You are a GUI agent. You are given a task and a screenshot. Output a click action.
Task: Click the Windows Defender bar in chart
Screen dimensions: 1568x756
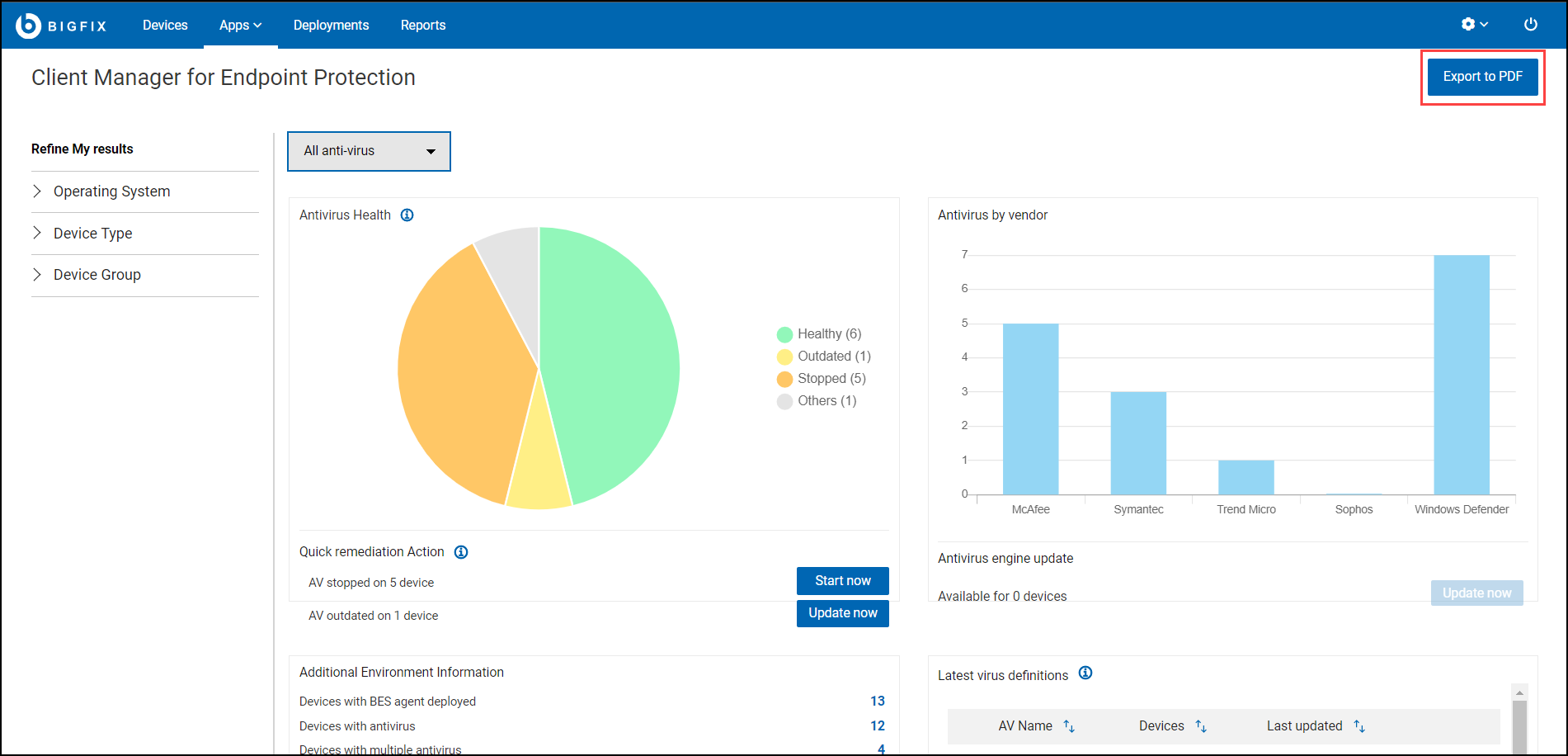tap(1461, 375)
